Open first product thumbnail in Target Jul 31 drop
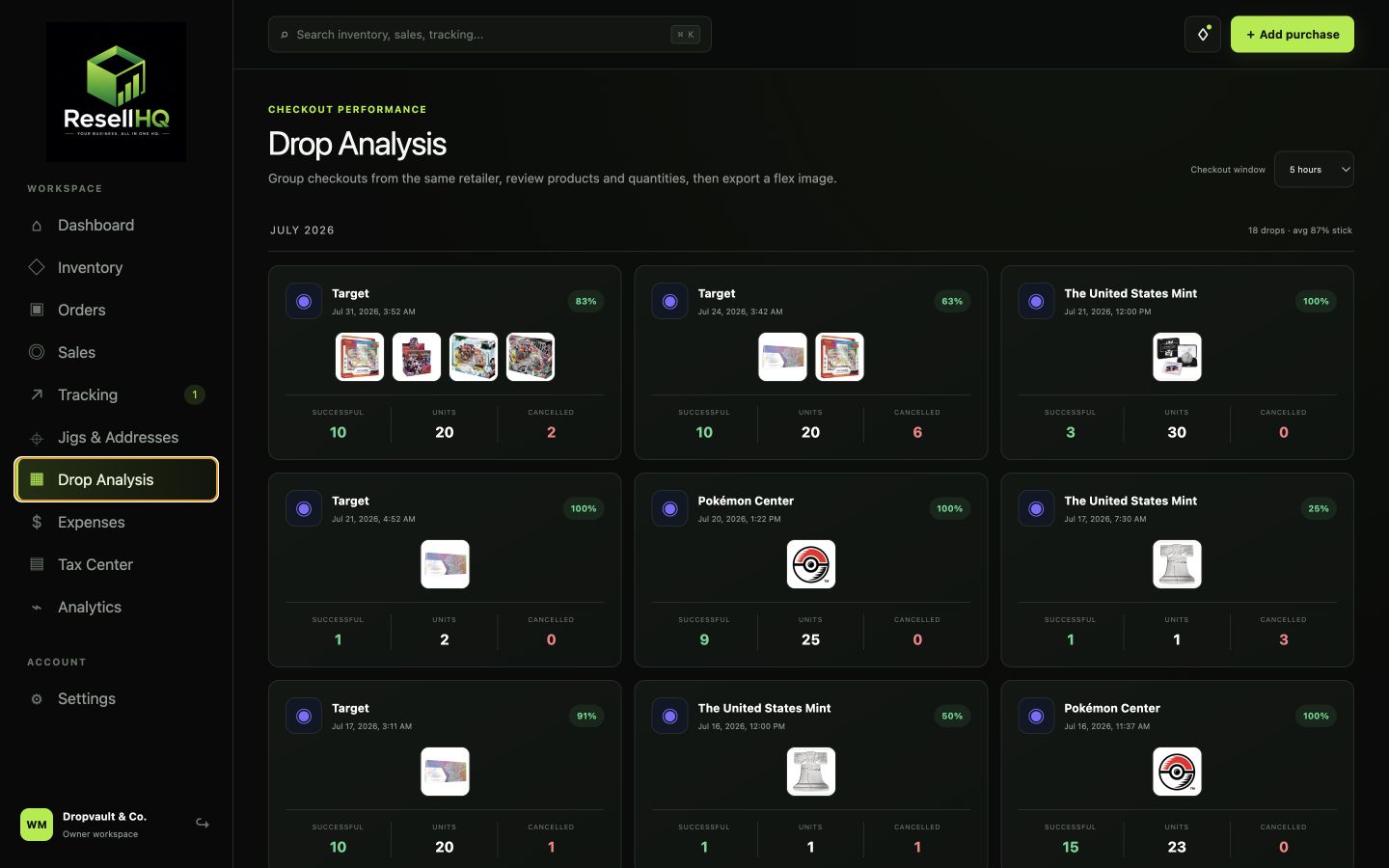Screen dimensions: 1389x868 pyautogui.click(x=360, y=357)
